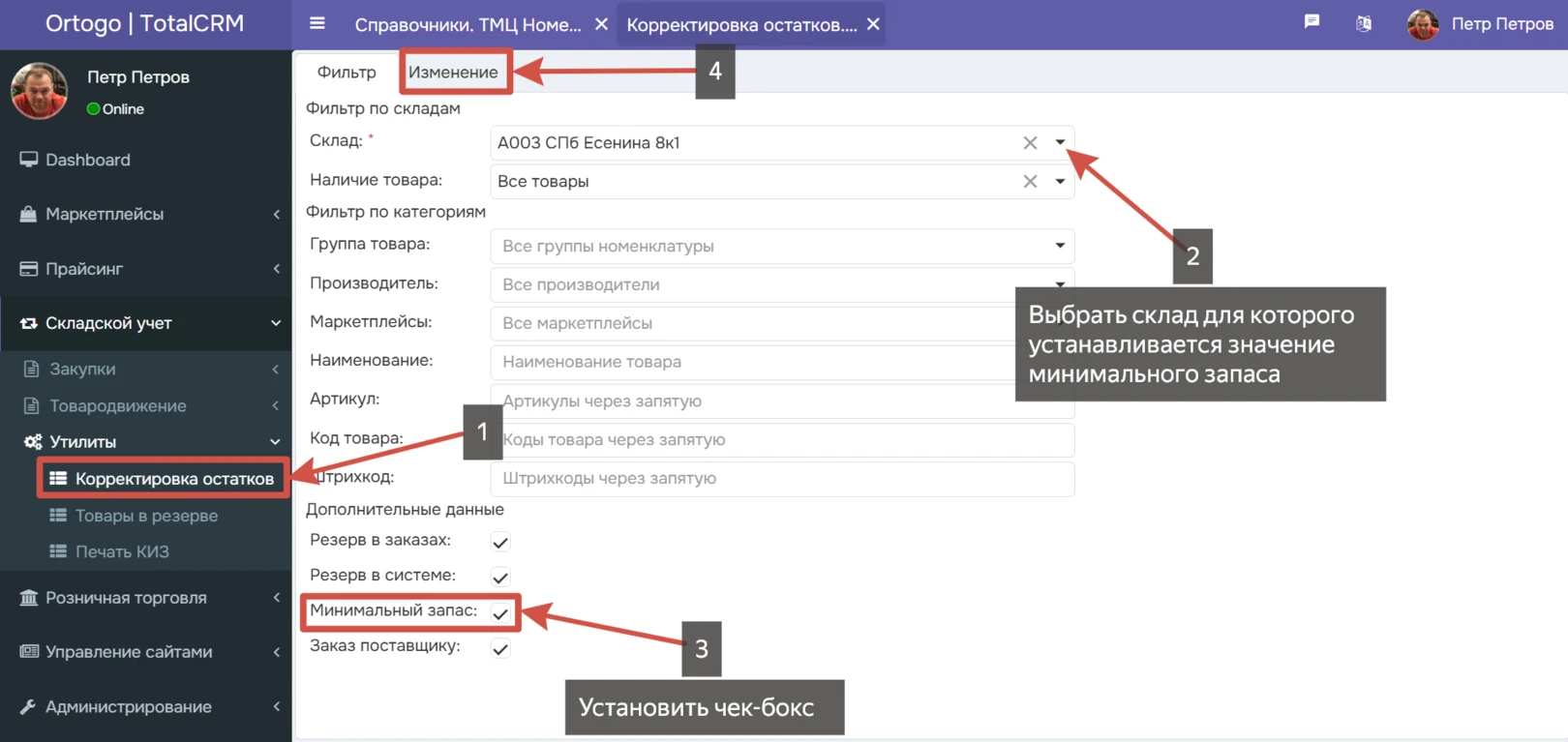Viewport: 1568px width, 742px height.
Task: Click the Товародвижение document icon
Action: coord(31,405)
